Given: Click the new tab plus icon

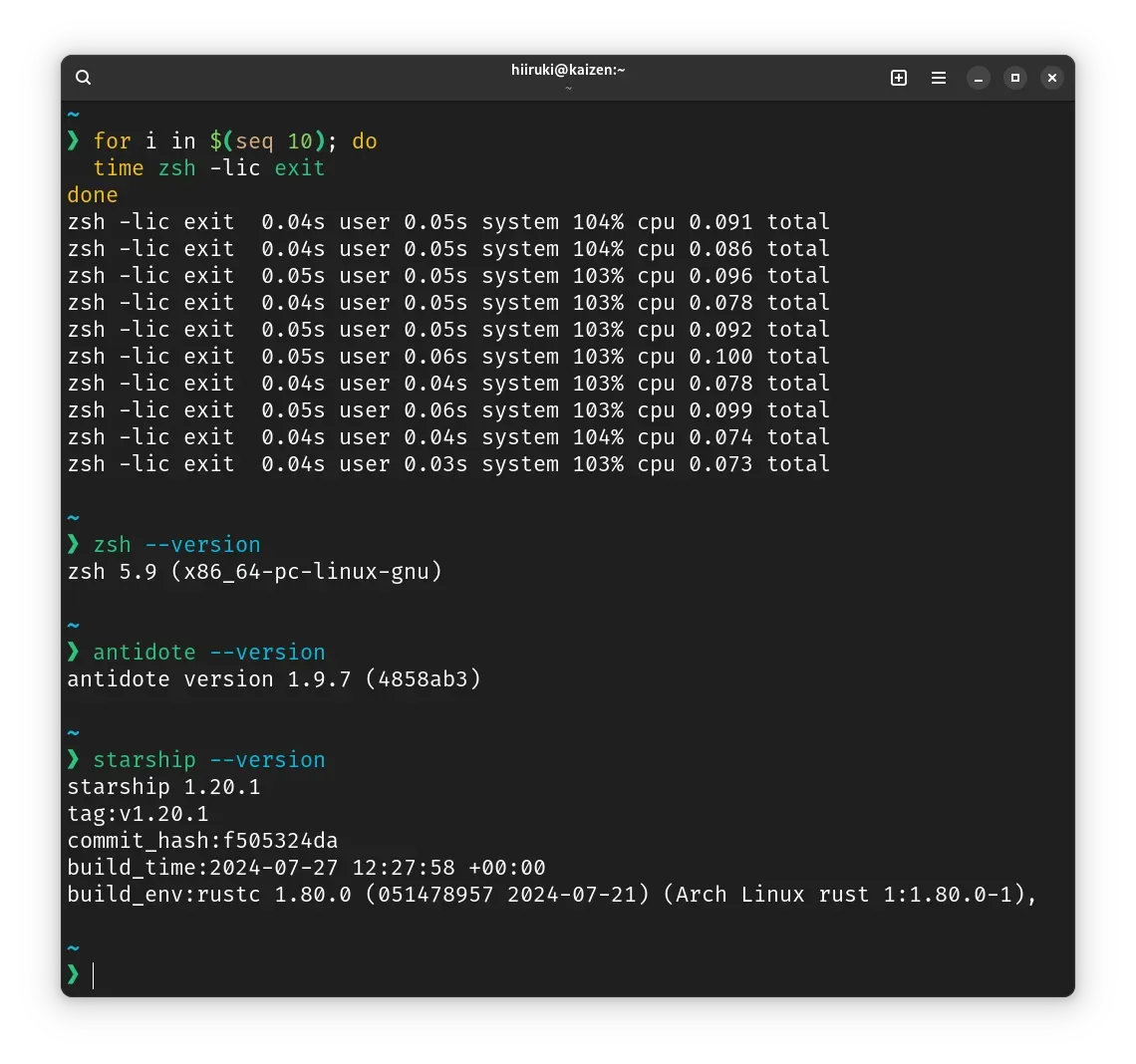Looking at the screenshot, I should tap(899, 78).
